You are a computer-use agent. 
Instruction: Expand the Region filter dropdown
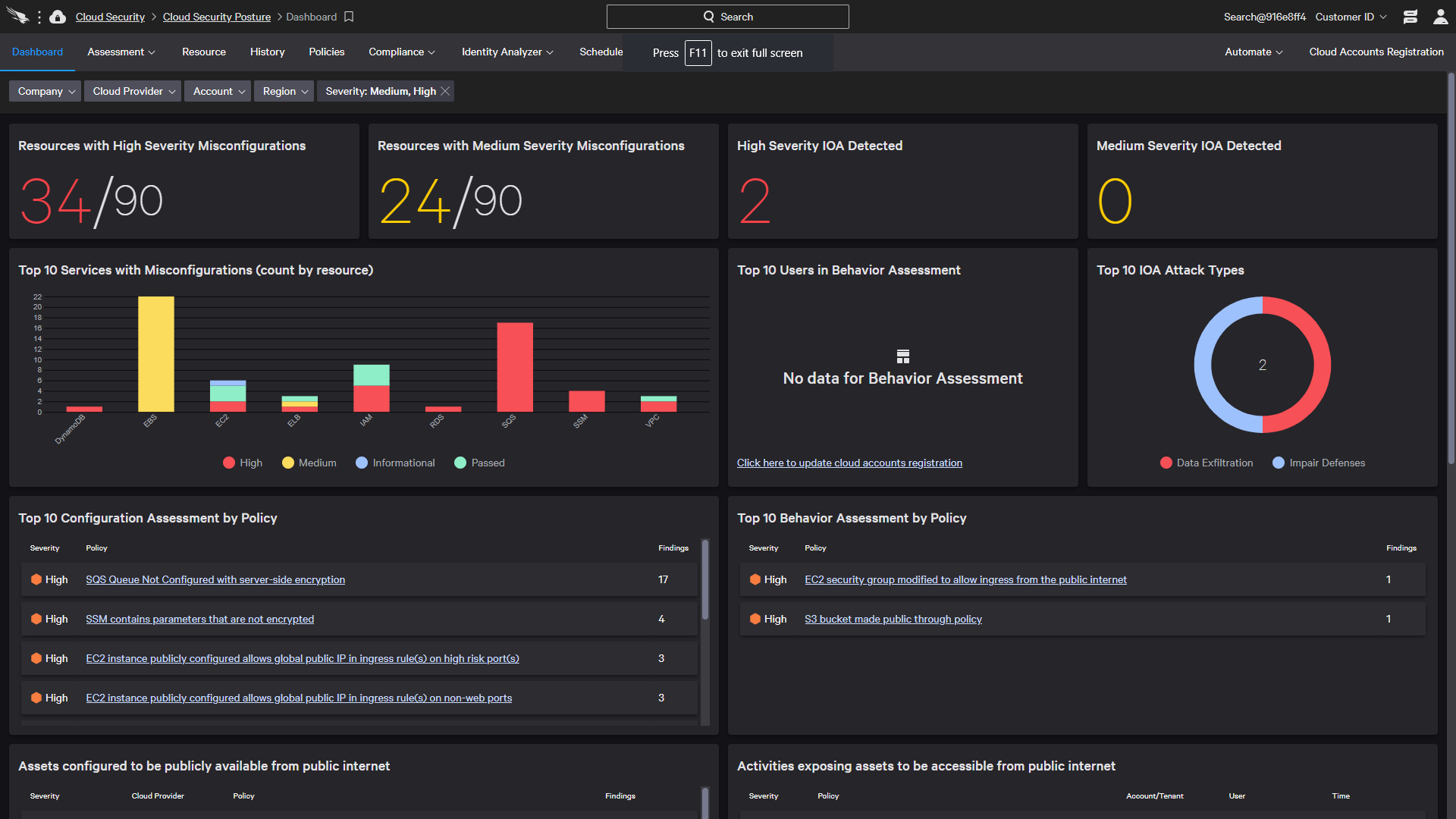click(x=284, y=91)
